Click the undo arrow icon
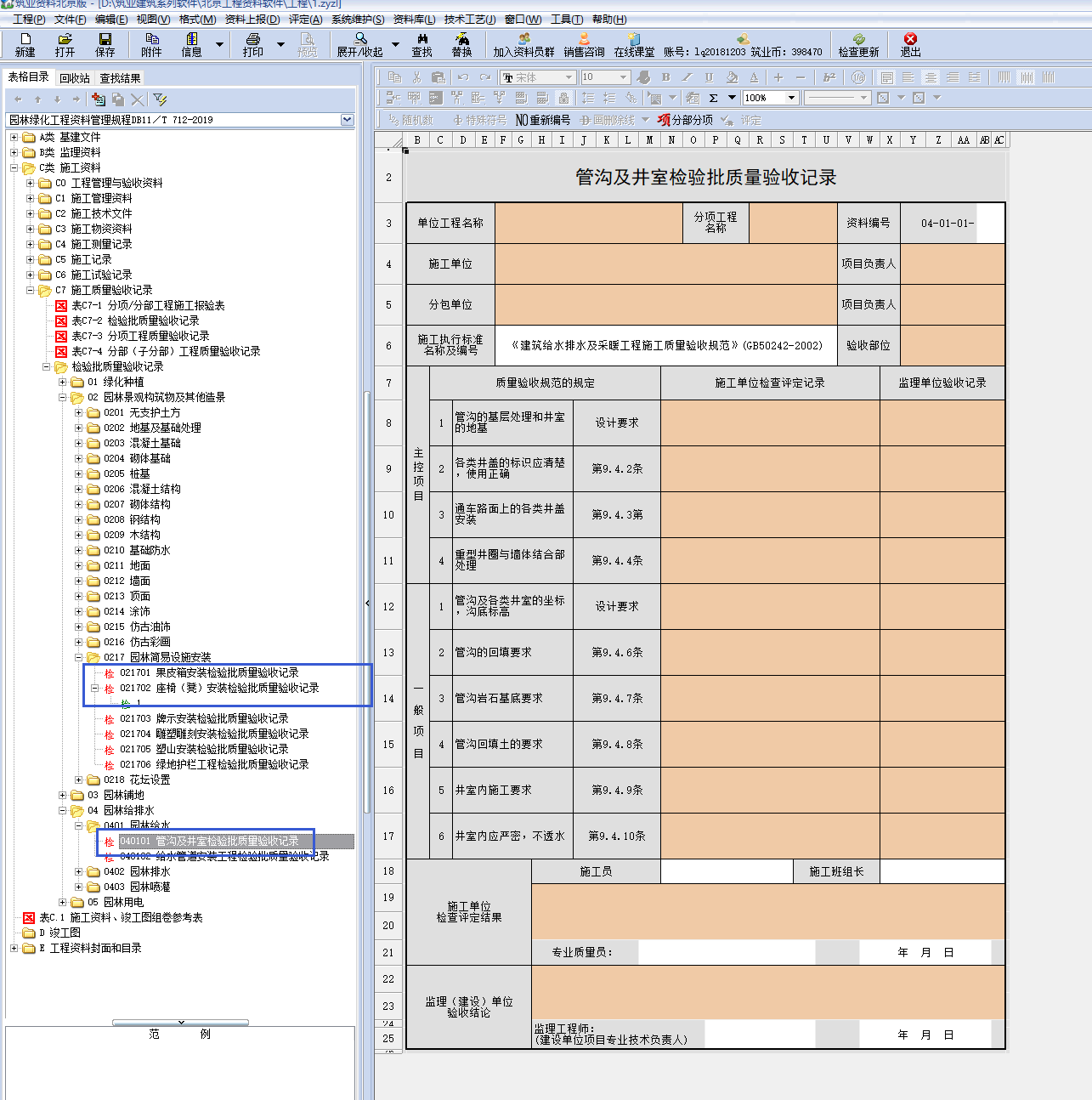Viewport: 1092px width, 1100px height. click(463, 77)
